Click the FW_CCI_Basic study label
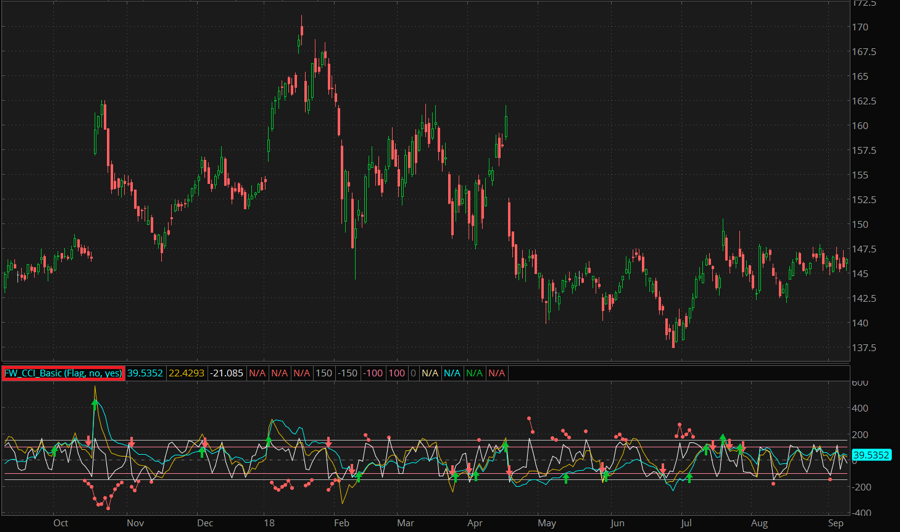The height and width of the screenshot is (532, 900). click(x=62, y=373)
